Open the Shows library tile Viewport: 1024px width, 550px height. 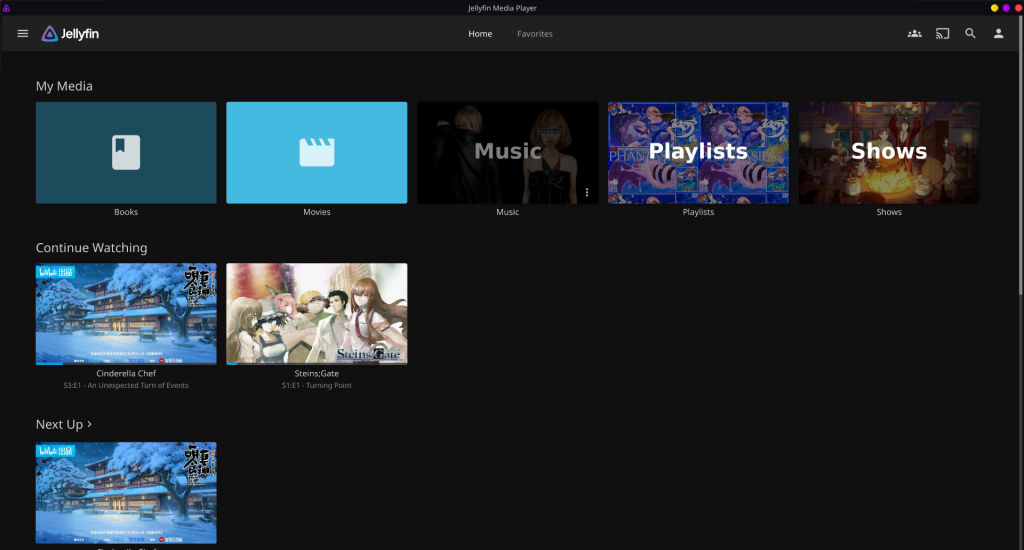[889, 152]
